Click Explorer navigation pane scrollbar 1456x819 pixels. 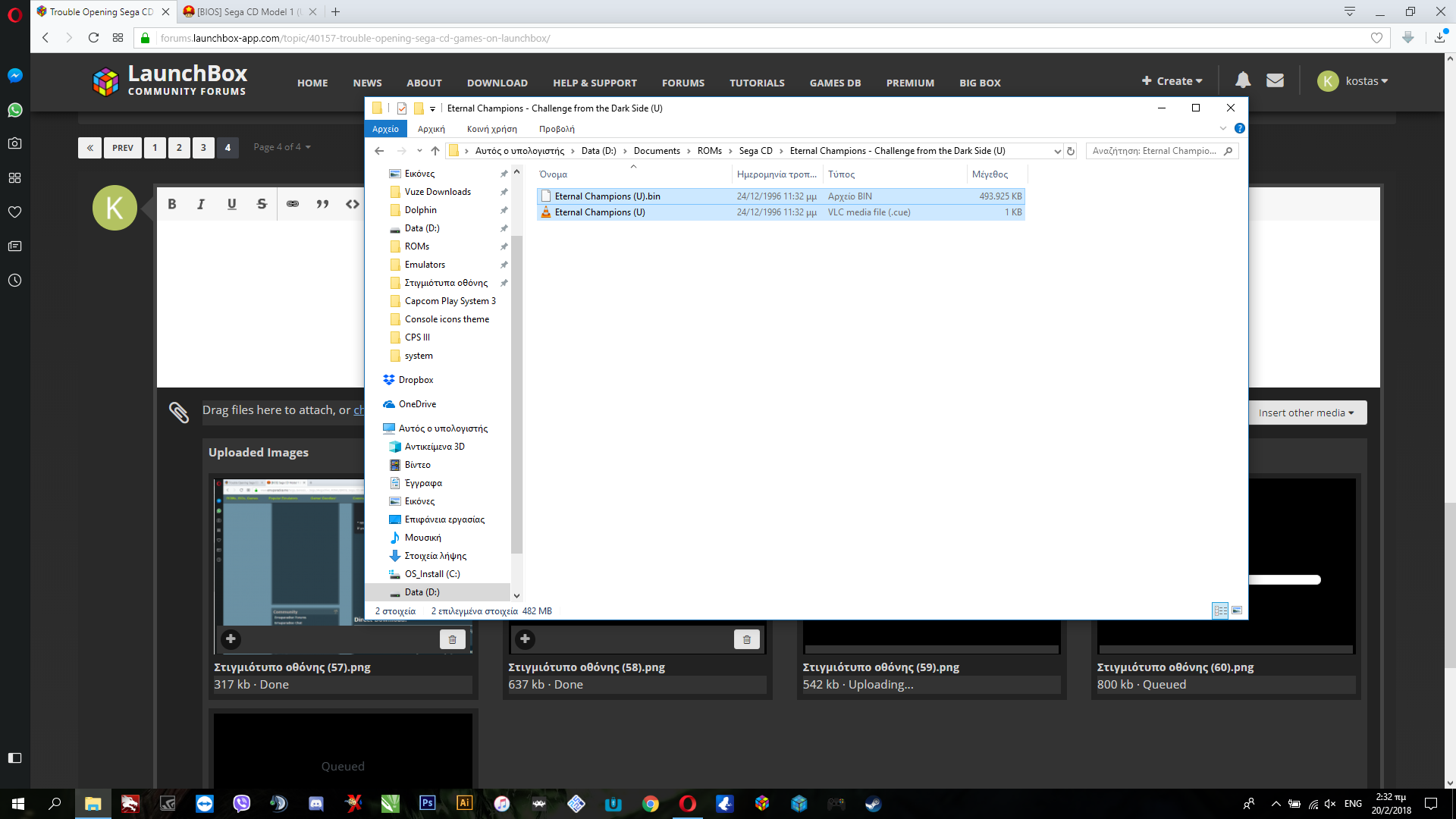tap(516, 394)
